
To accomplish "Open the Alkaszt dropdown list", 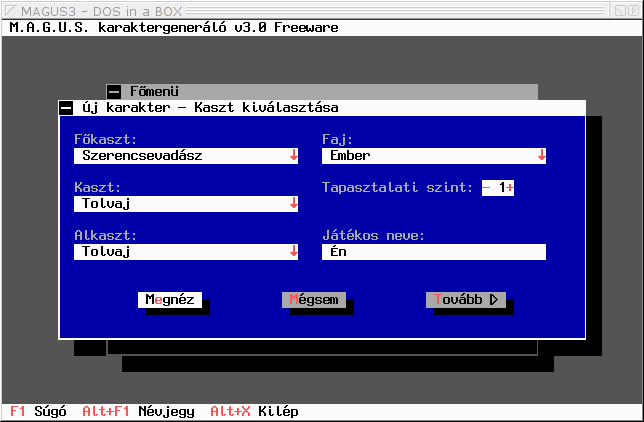I will click(186, 252).
